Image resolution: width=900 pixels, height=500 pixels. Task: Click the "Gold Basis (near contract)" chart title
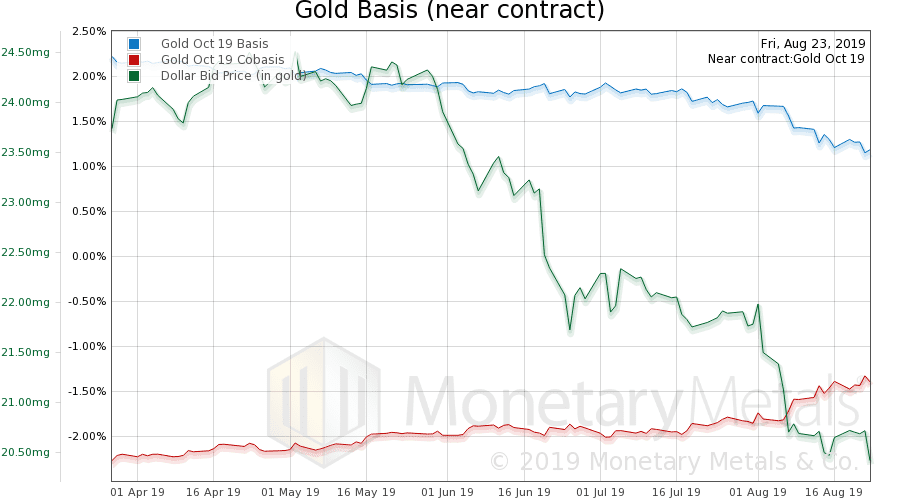click(x=449, y=12)
